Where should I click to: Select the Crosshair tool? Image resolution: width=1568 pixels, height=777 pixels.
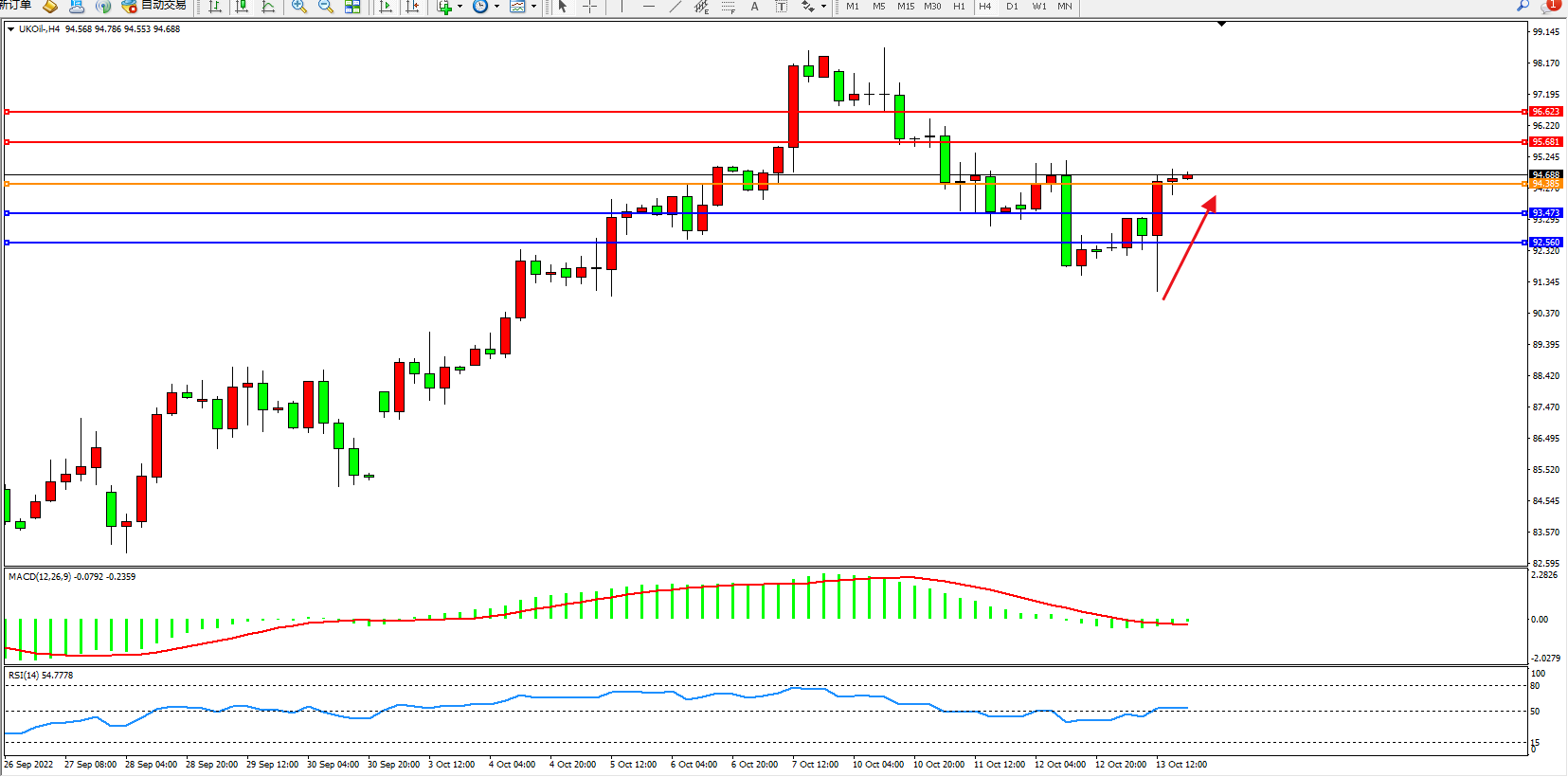589,7
